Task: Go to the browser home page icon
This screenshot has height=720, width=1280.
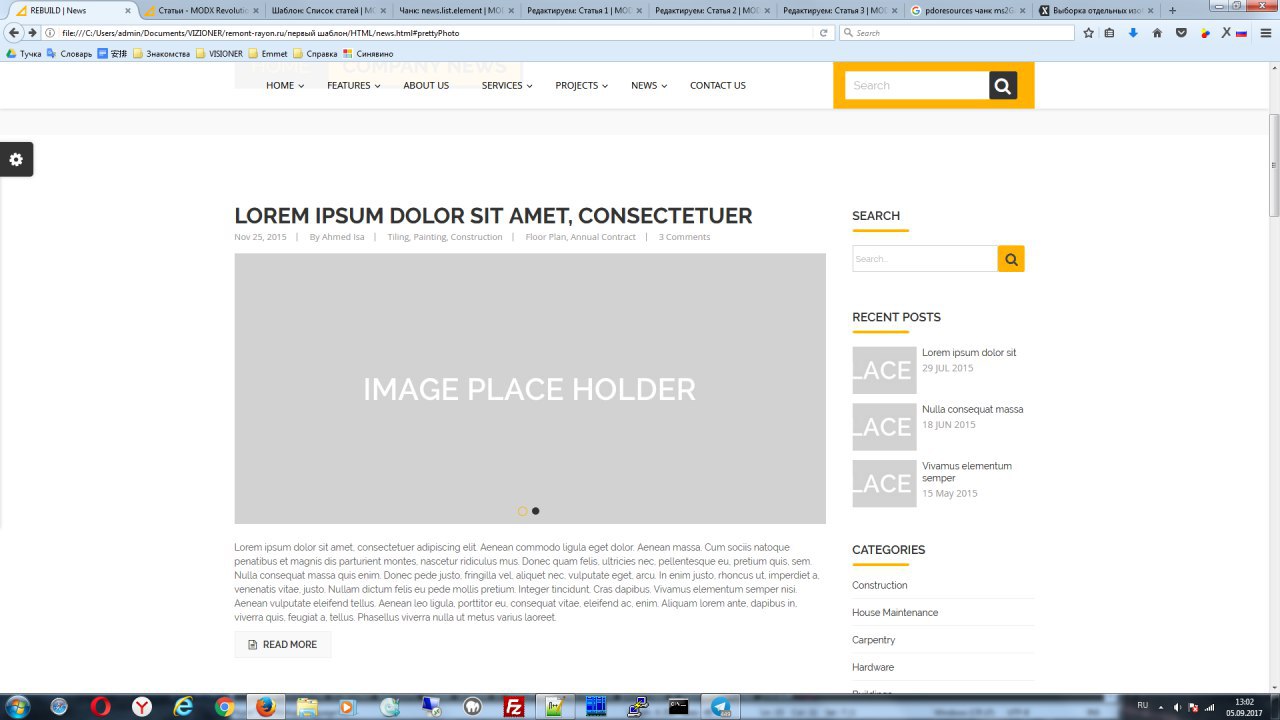Action: pos(1157,33)
